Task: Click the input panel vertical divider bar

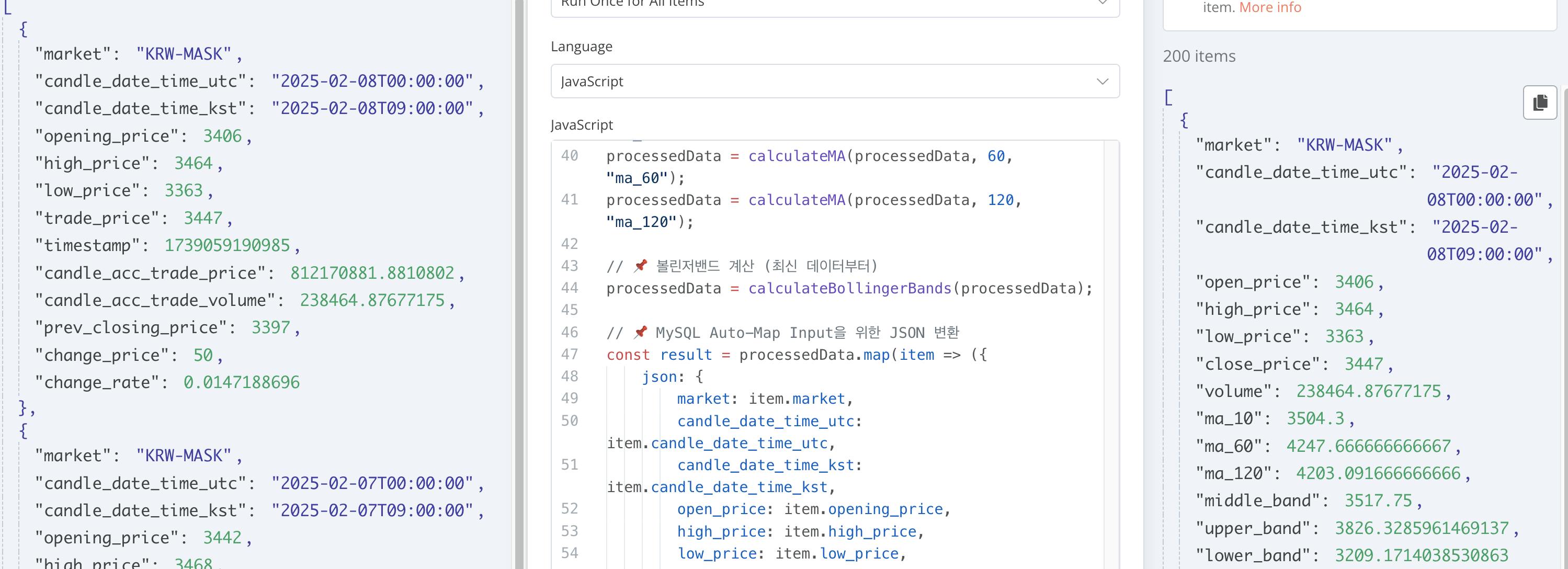Action: [x=519, y=284]
